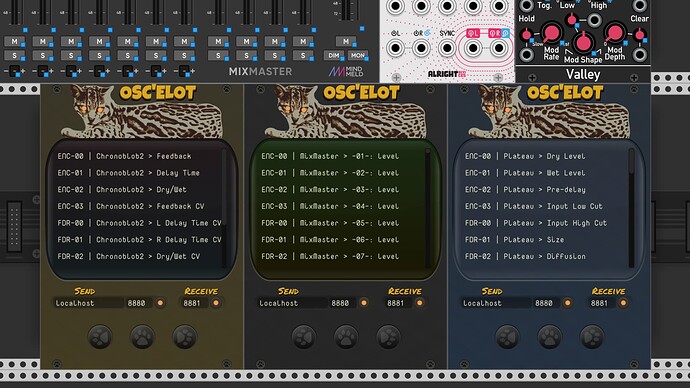The width and height of the screenshot is (690, 388).
Task: Click the black-labeled L input jack on Alright module
Action: 395,48
